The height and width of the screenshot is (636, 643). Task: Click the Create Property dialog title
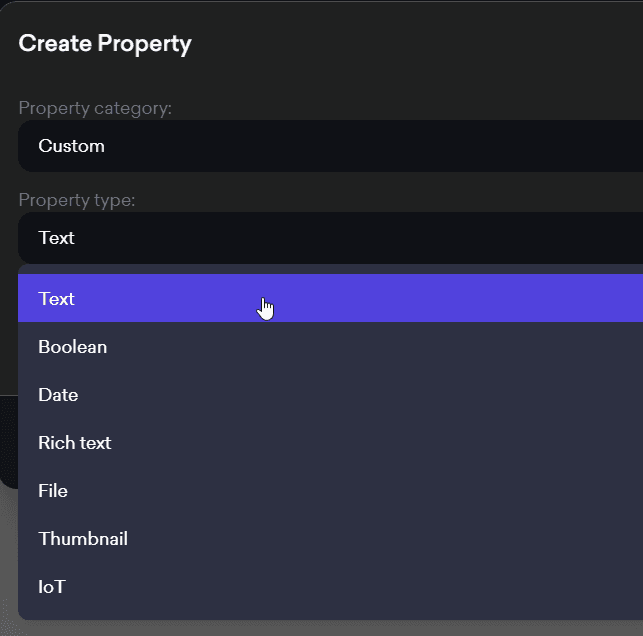click(x=105, y=44)
